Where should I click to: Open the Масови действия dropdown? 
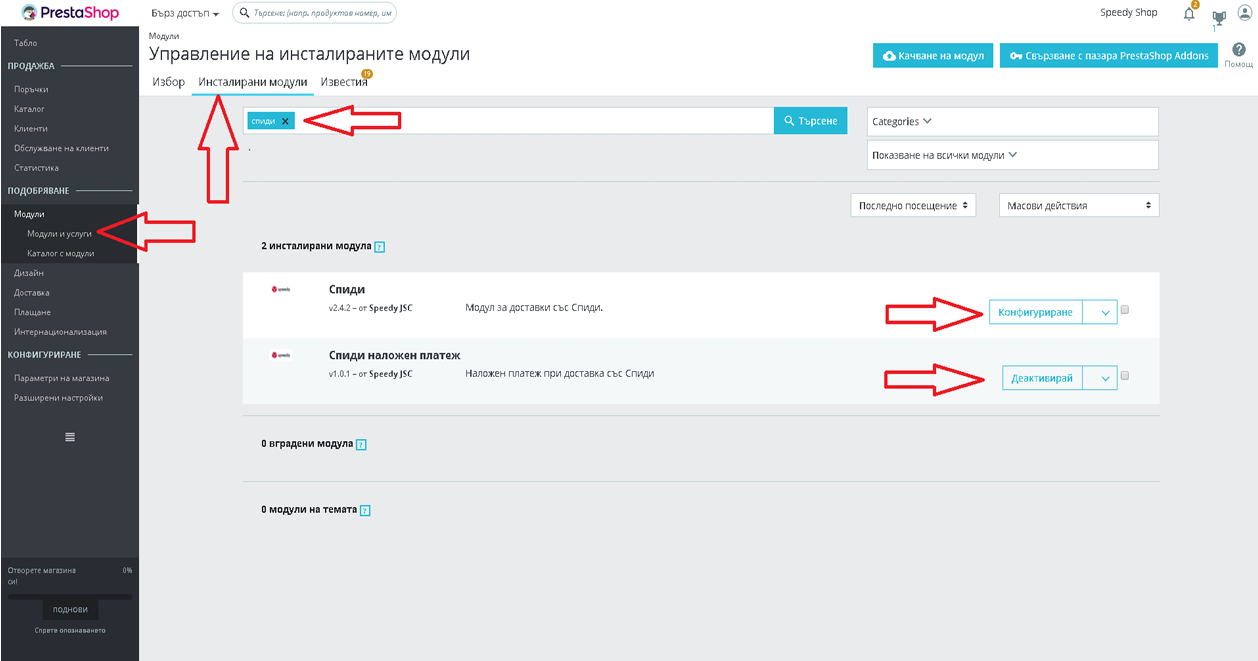(1079, 205)
